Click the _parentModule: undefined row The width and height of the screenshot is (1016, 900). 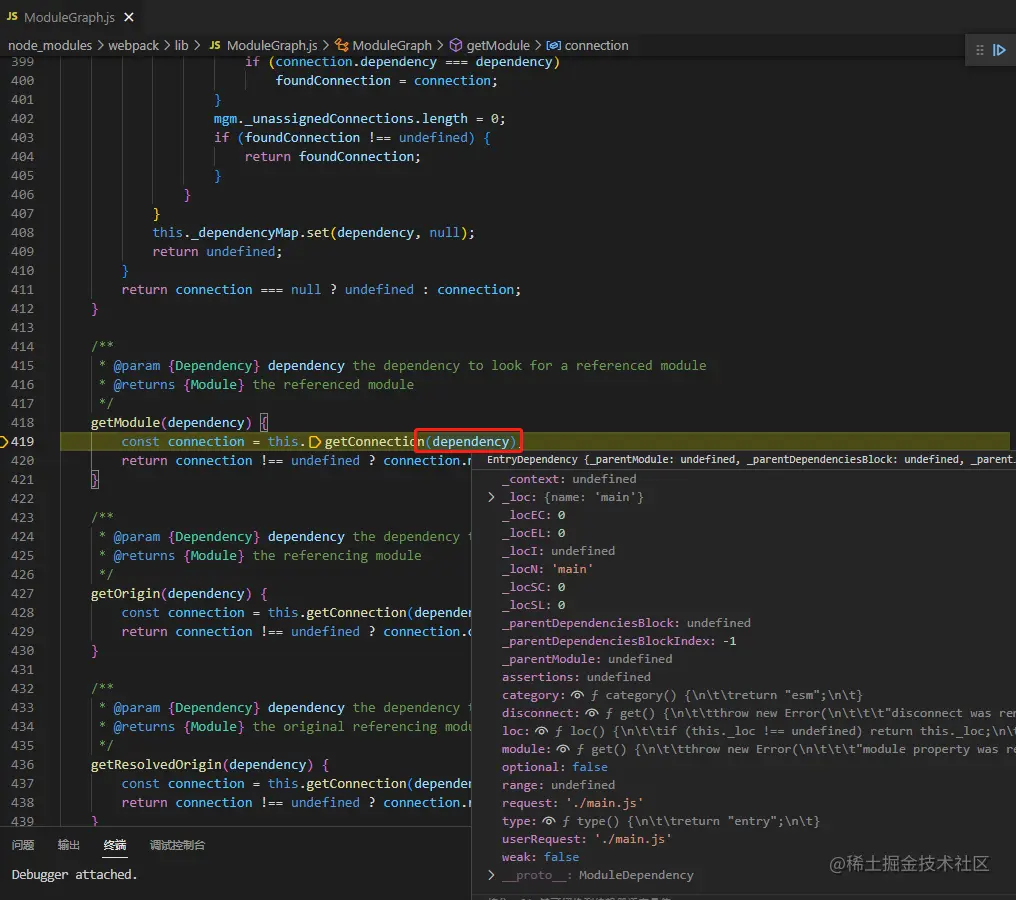tap(586, 659)
